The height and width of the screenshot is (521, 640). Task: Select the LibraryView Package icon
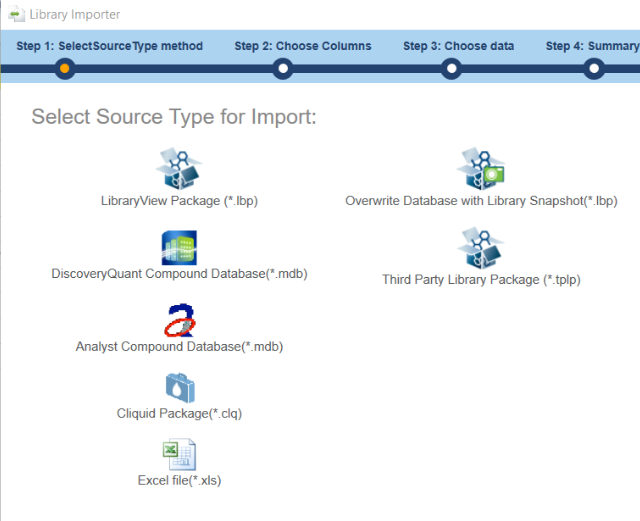(179, 169)
